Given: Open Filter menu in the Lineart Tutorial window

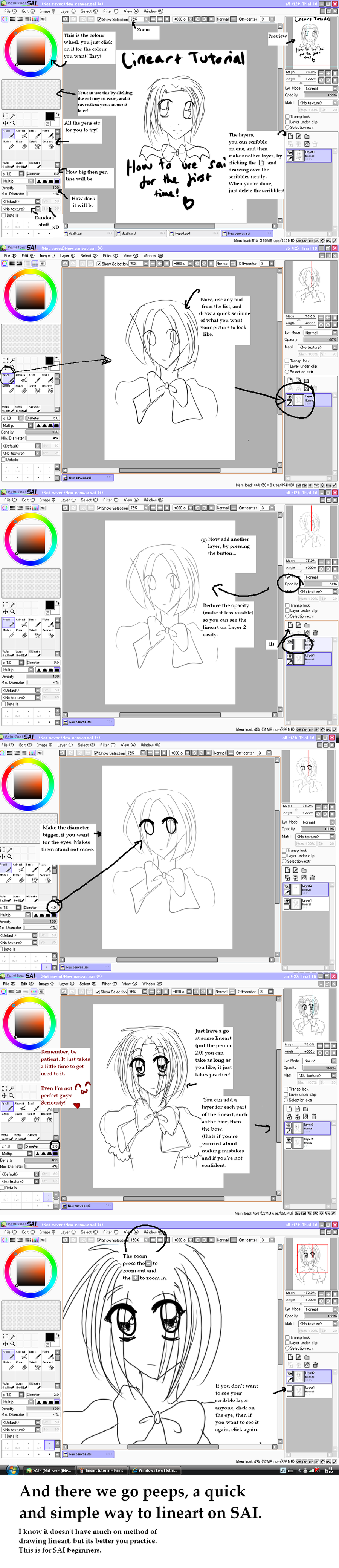Looking at the screenshot, I should click(x=110, y=11).
